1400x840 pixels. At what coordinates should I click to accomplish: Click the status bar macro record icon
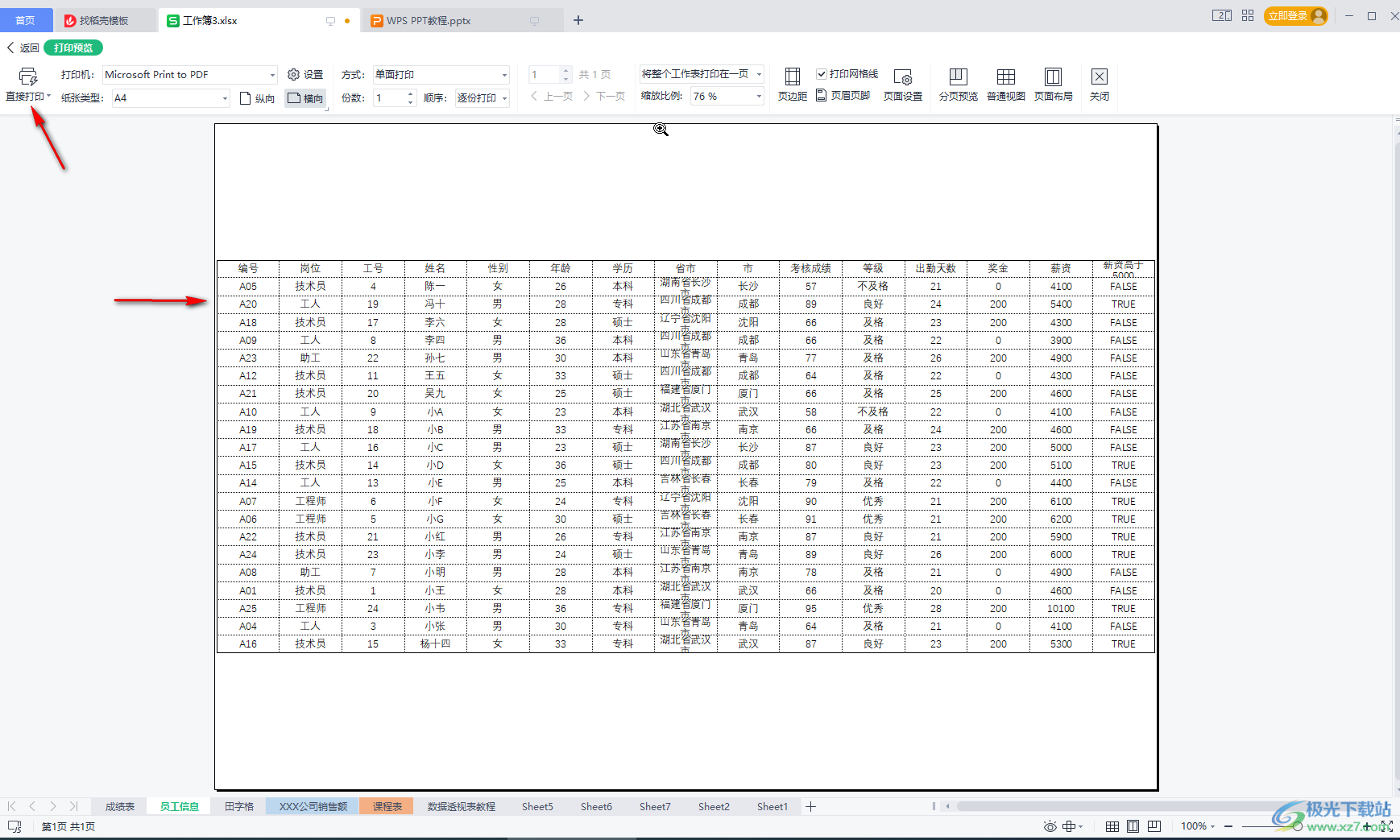(14, 826)
